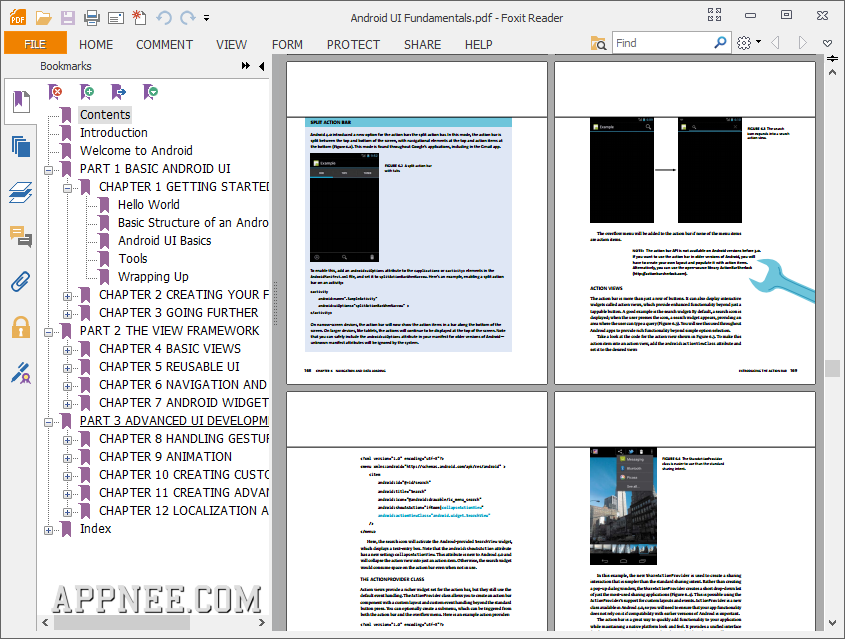Open advanced folder search icon
845x639 pixels.
pos(598,43)
